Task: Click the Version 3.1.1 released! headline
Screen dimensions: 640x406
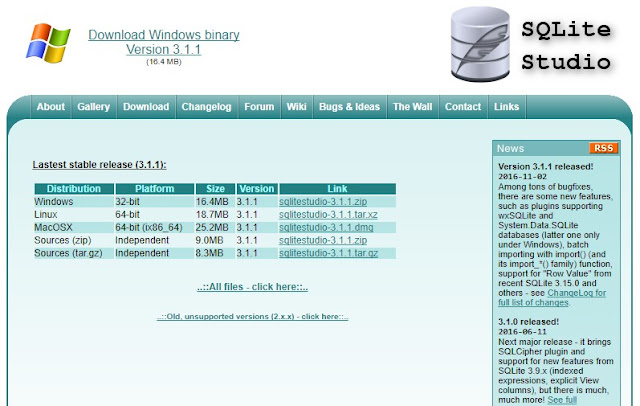Action: click(546, 166)
